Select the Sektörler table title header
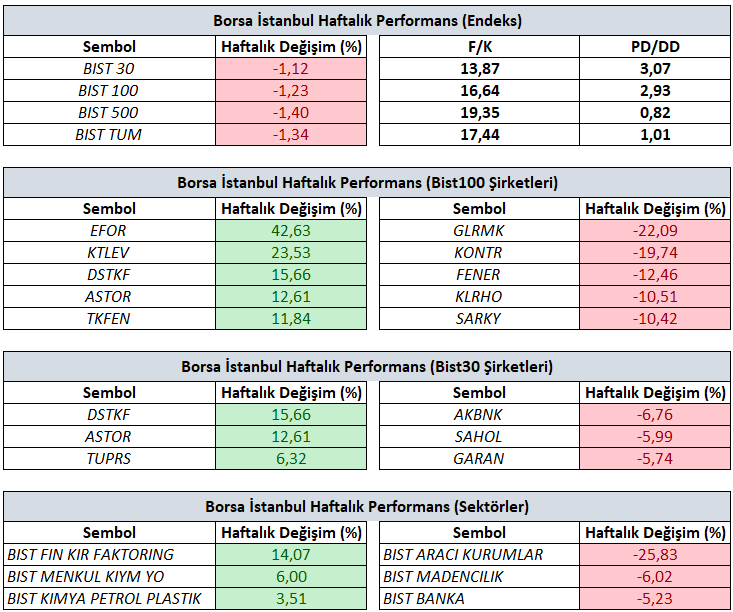The image size is (733, 612). 367,507
